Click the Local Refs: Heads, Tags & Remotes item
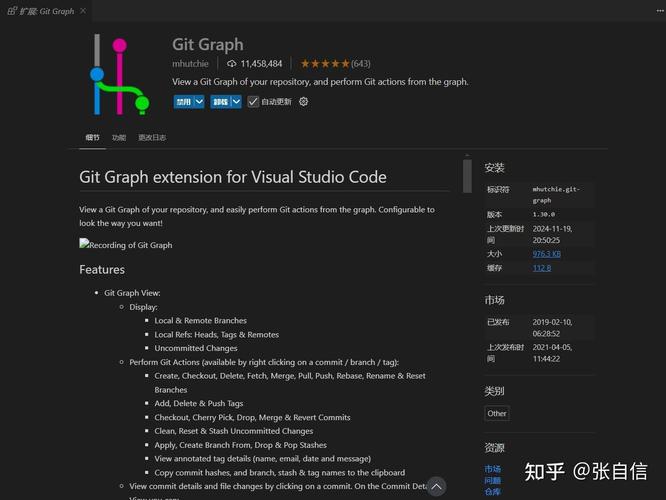The height and width of the screenshot is (500, 666). (217, 334)
